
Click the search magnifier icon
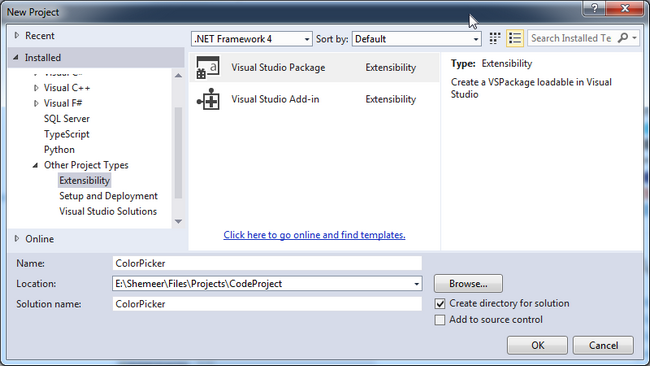point(623,38)
